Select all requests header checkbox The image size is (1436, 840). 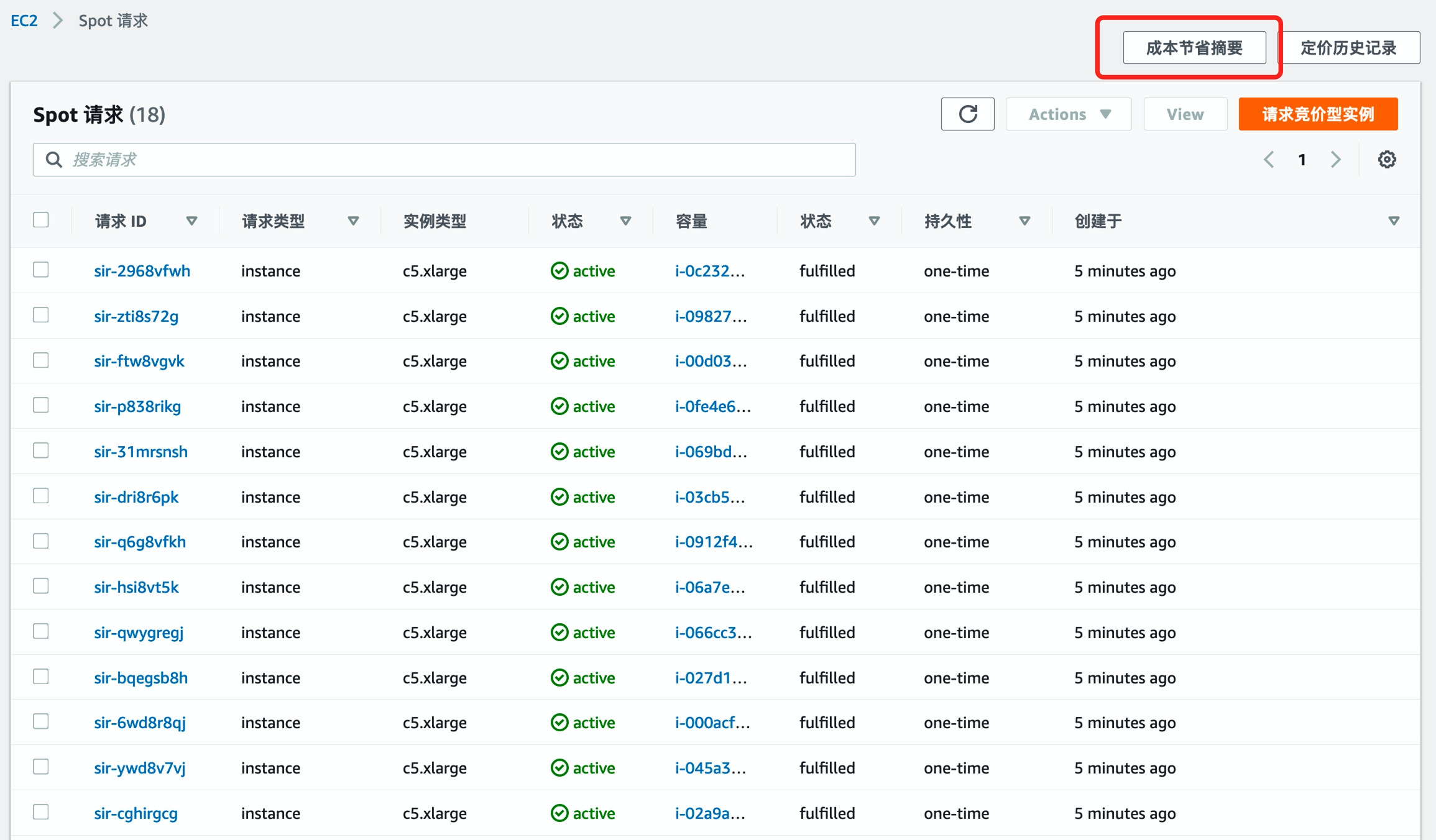pos(41,220)
